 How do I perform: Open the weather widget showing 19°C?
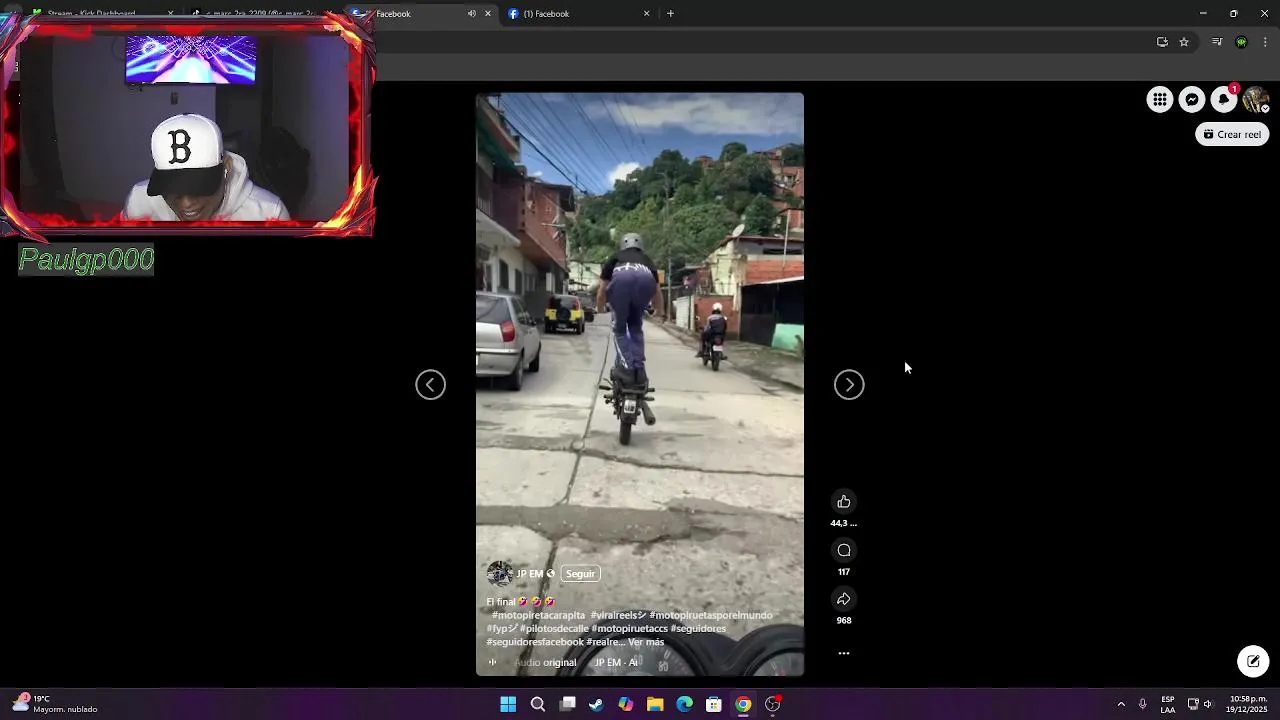56,704
